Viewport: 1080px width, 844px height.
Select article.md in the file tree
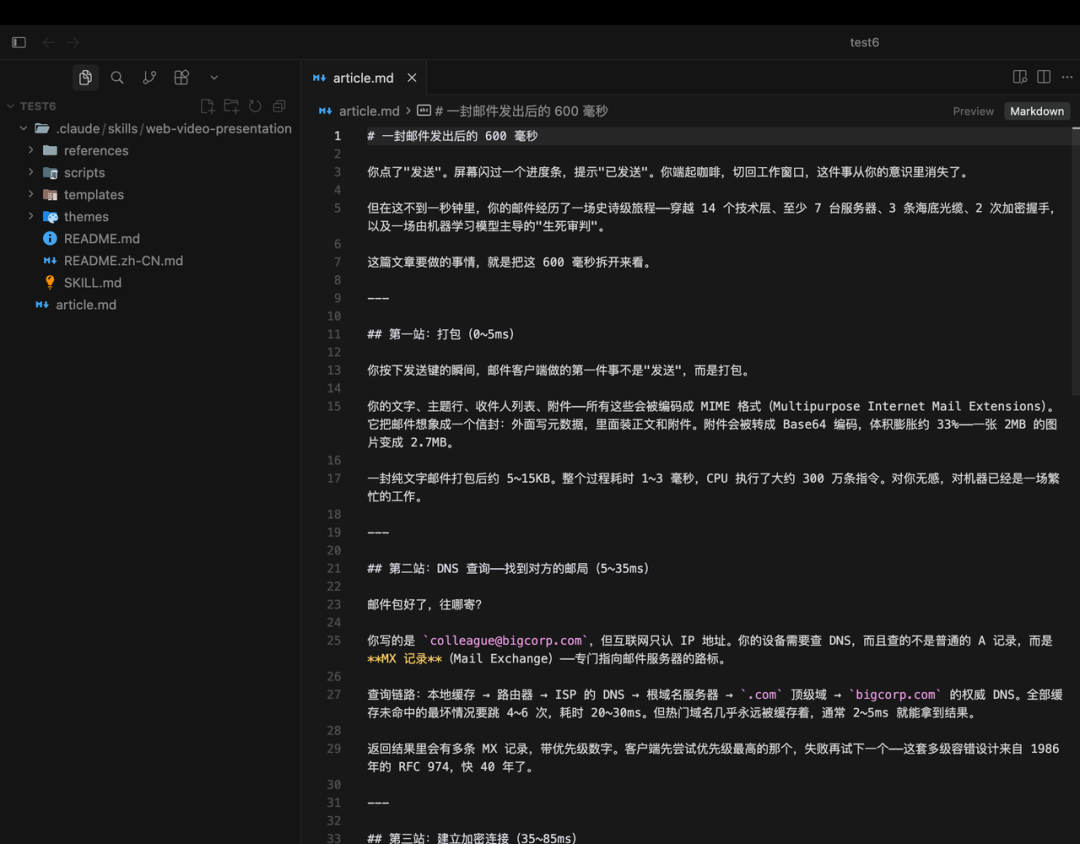pos(86,305)
